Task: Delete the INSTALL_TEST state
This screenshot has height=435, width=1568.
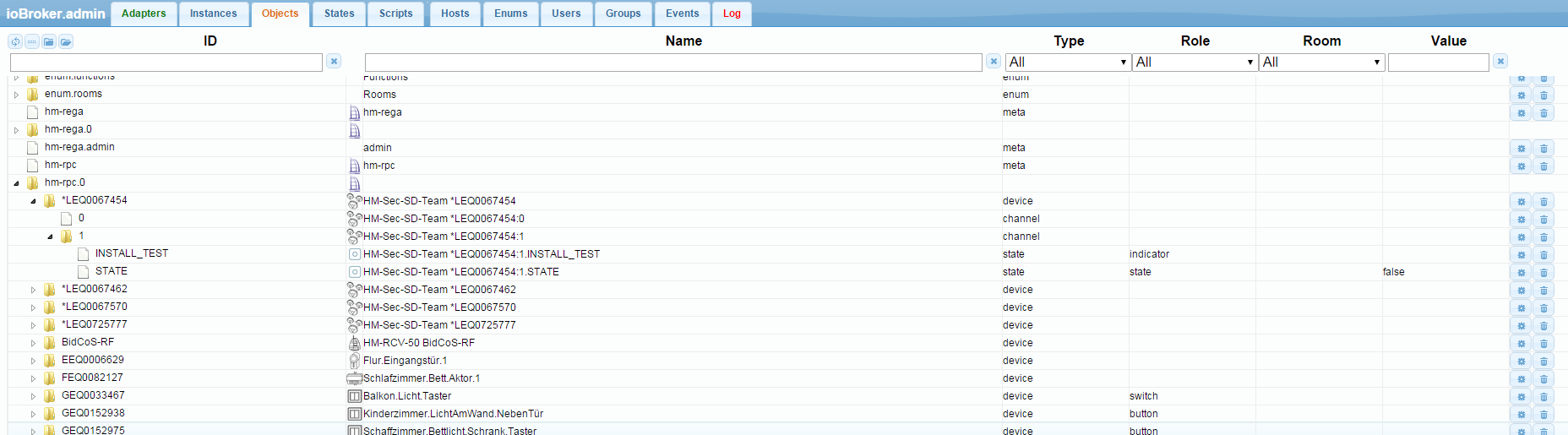Action: point(1543,254)
